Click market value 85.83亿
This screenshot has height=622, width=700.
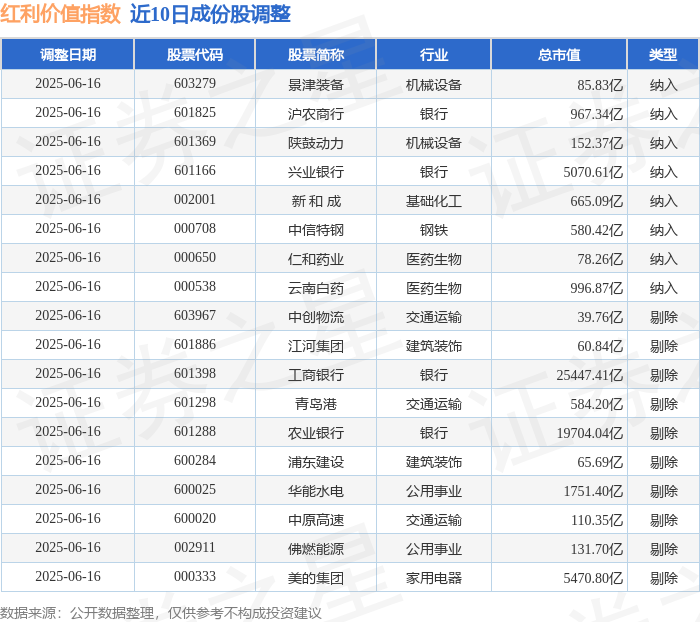coord(600,85)
